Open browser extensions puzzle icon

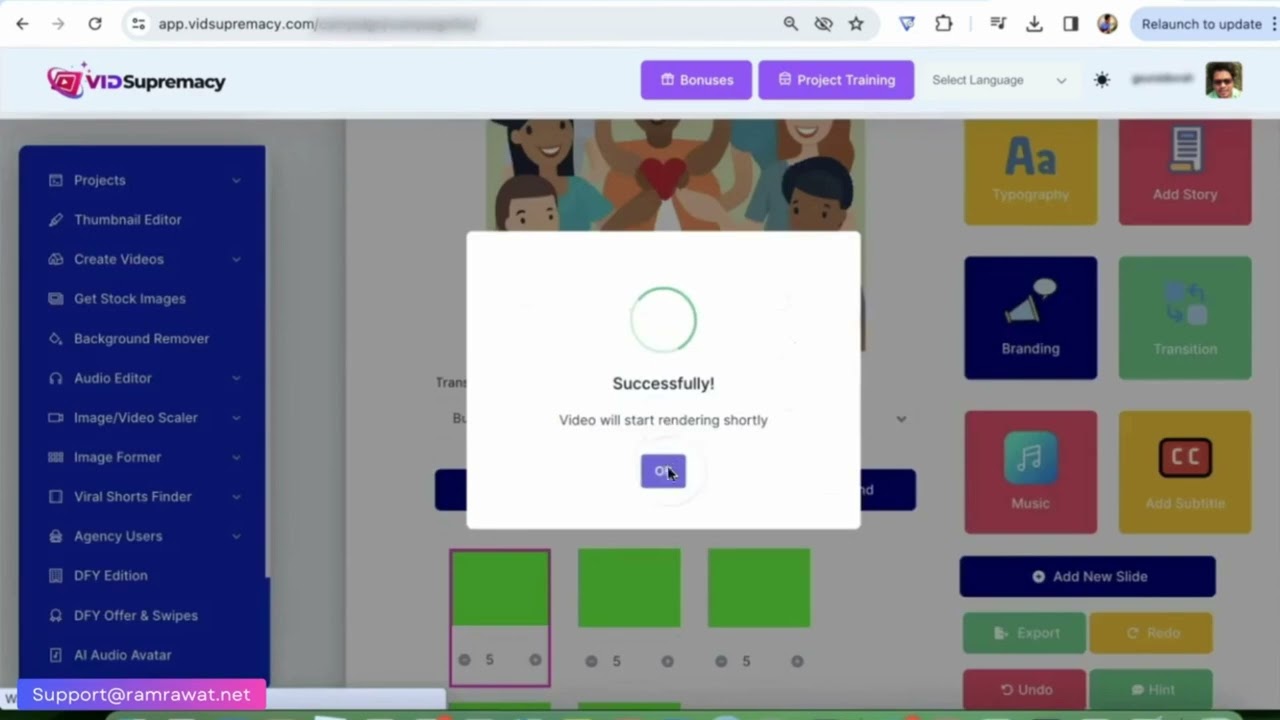(943, 24)
